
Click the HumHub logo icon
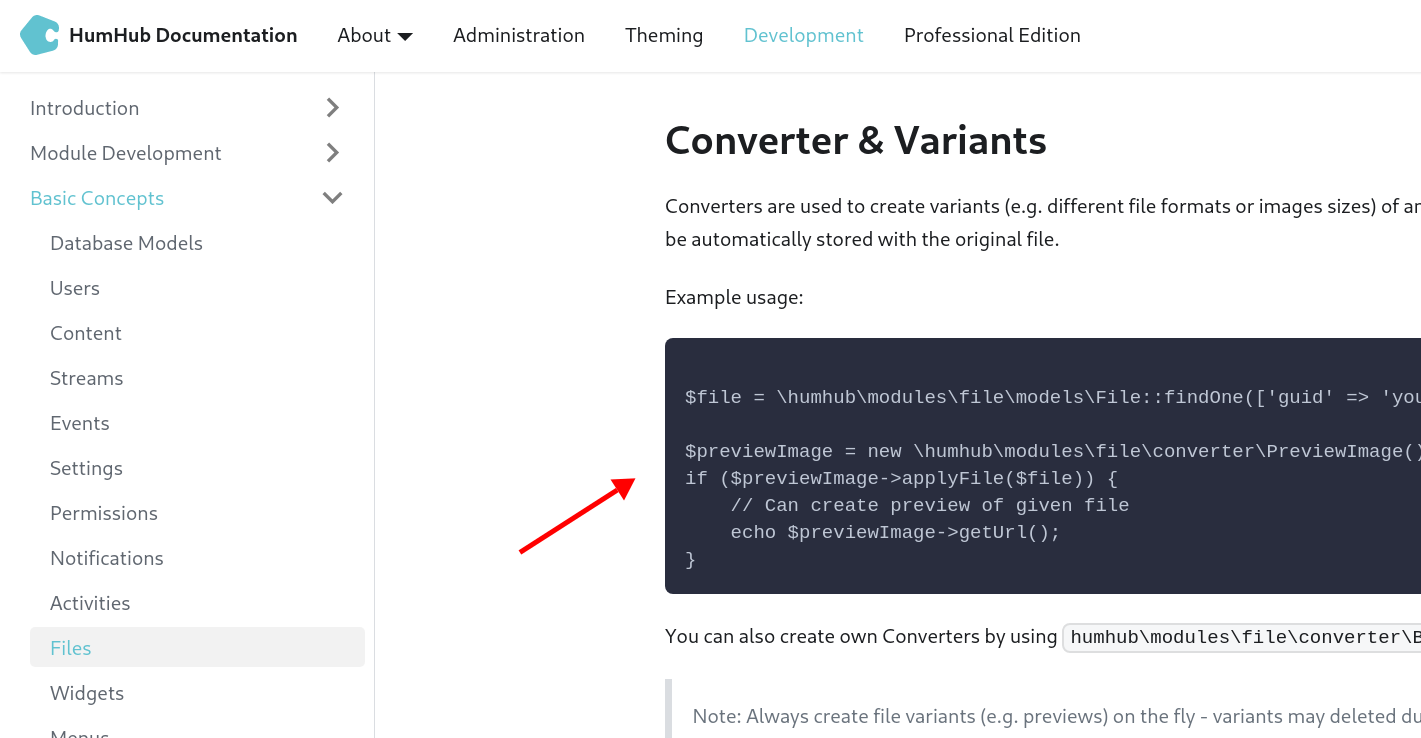39,35
